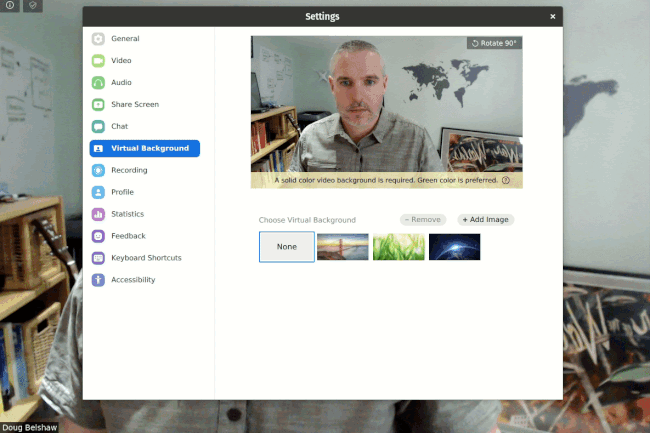650x433 pixels.
Task: Open Feedback label
Action: [x=128, y=236]
